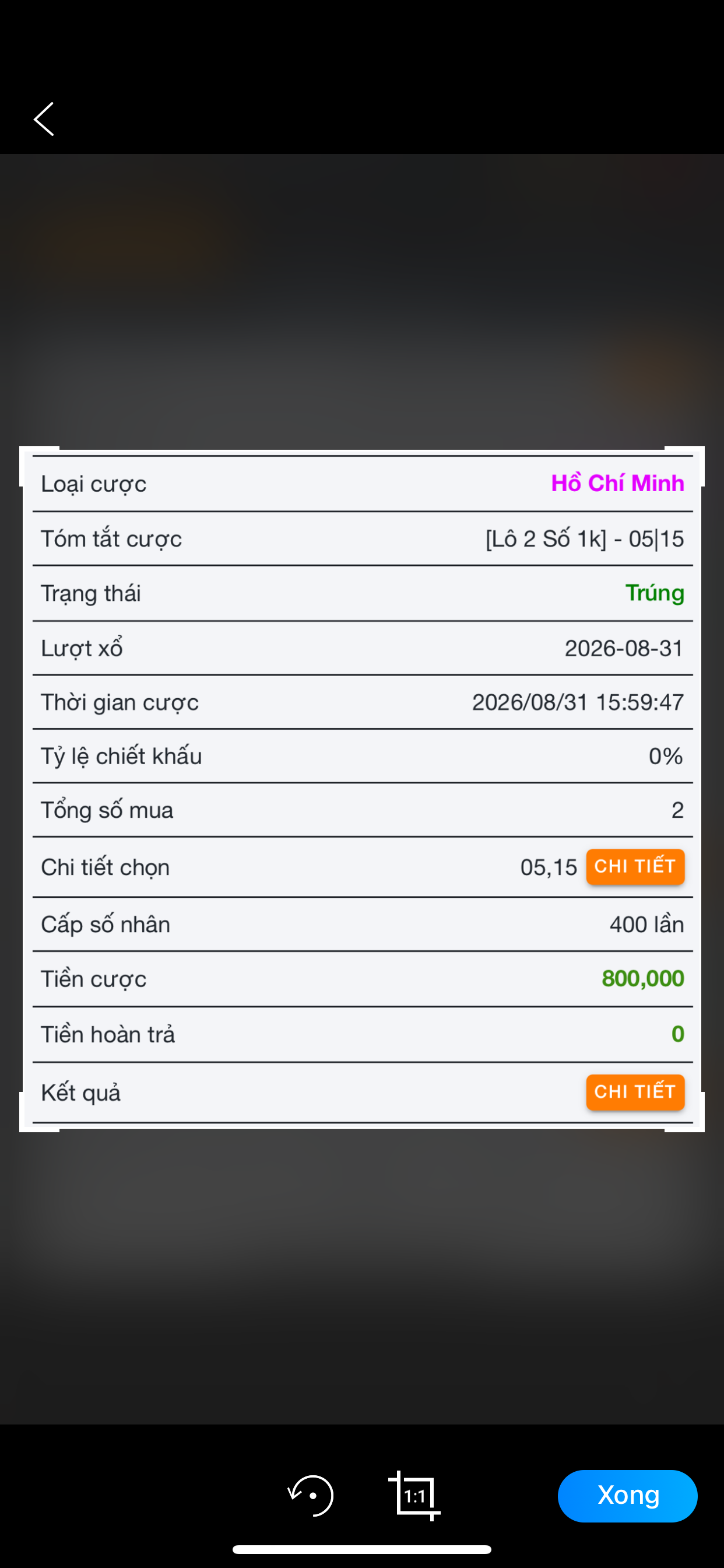Click the rotate image icon
This screenshot has height=1568, width=724.
coord(311,1495)
